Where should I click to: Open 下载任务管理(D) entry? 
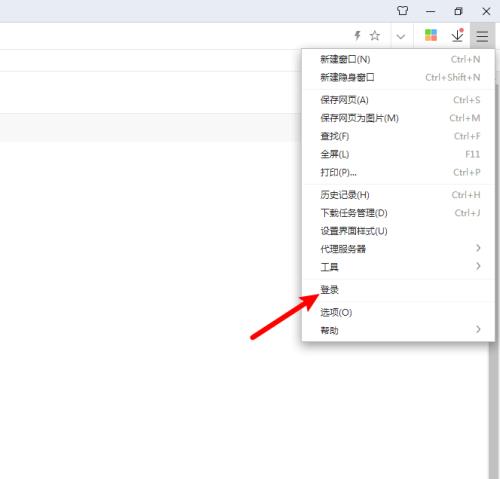coord(398,213)
